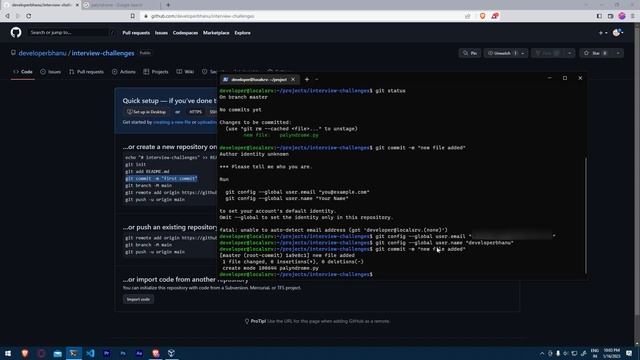
Task: Open Photoshop from taskbar
Action: [x=123, y=353]
